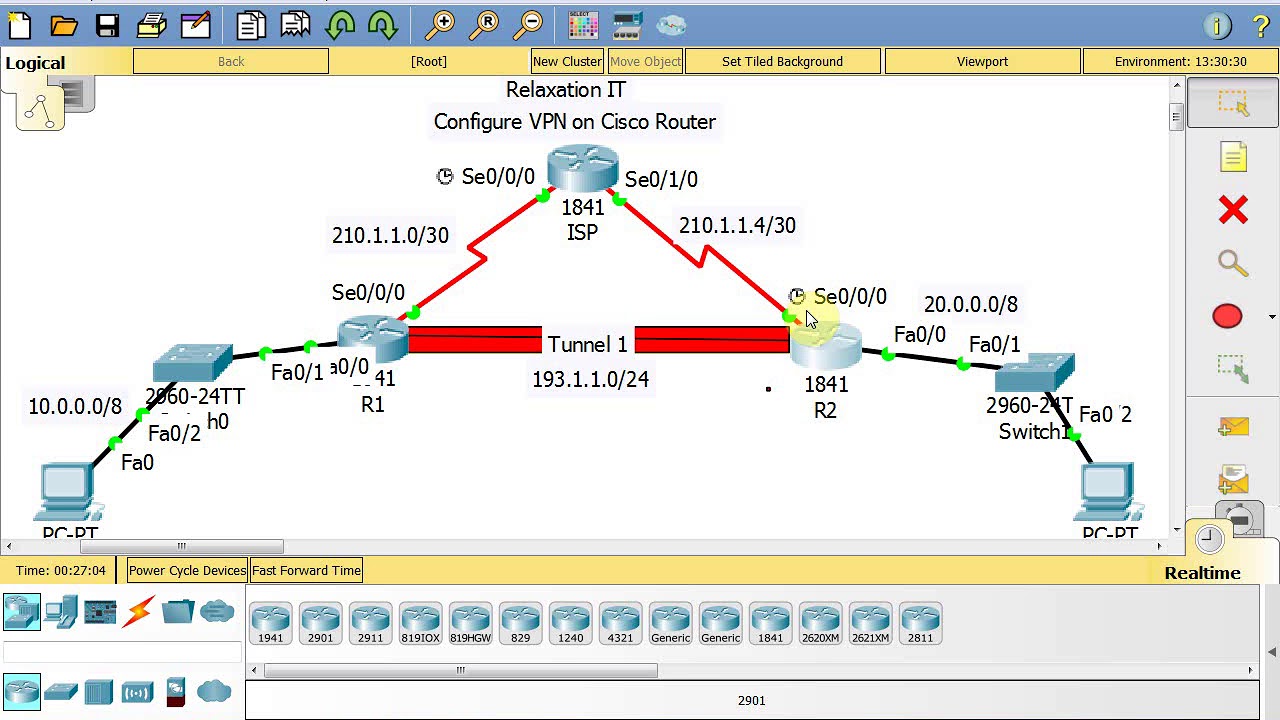
Task: Choose the Inspect magnifier tool
Action: (1233, 263)
